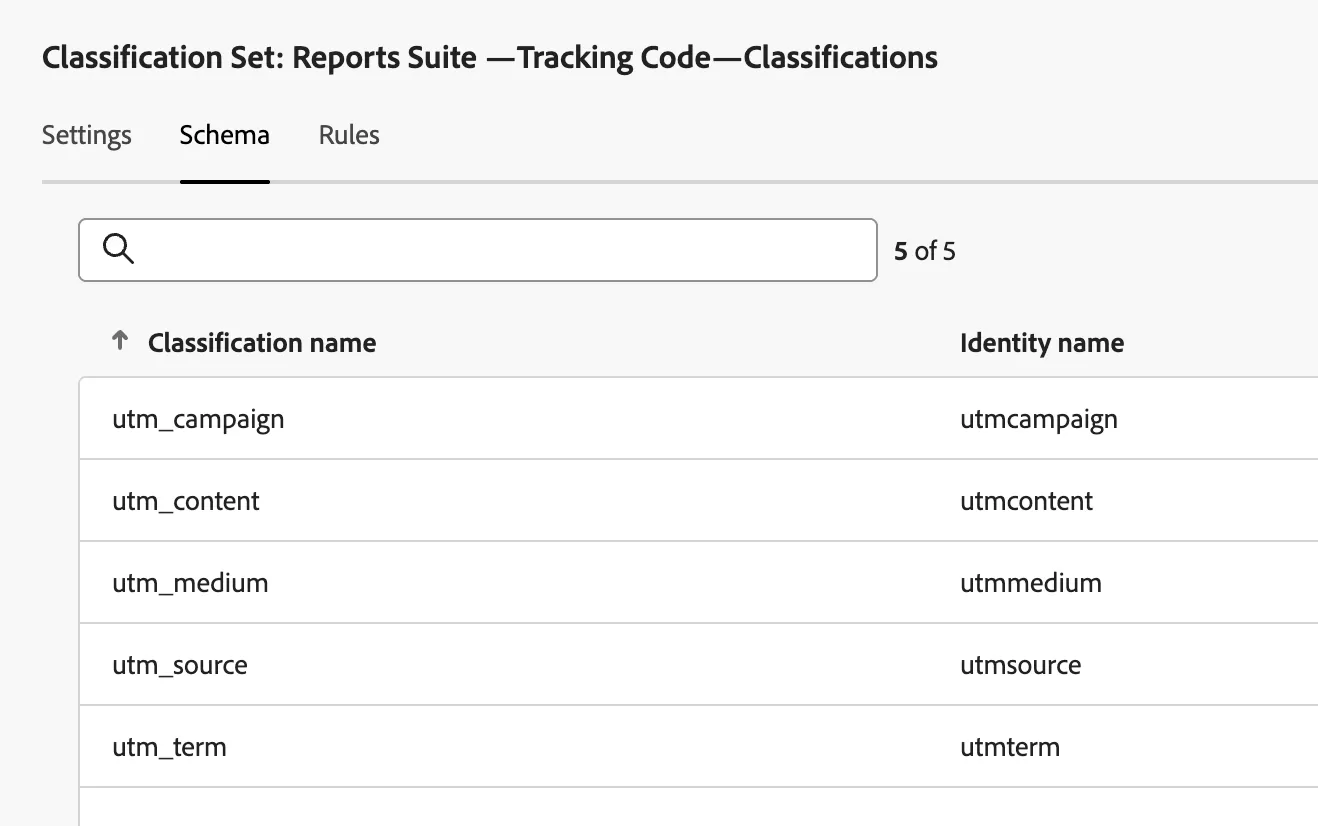The image size is (1318, 826).
Task: Click the magnifying glass search icon
Action: coord(118,249)
